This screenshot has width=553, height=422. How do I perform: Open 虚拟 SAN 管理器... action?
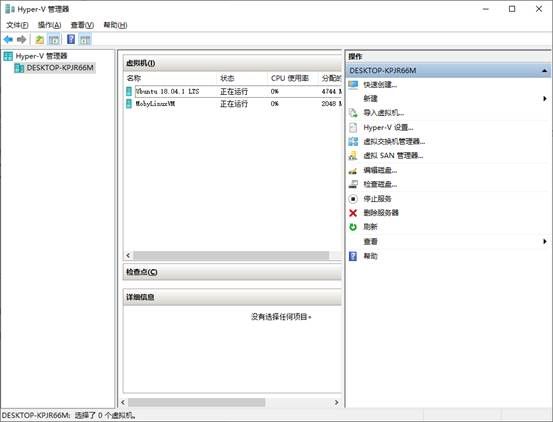(x=393, y=155)
